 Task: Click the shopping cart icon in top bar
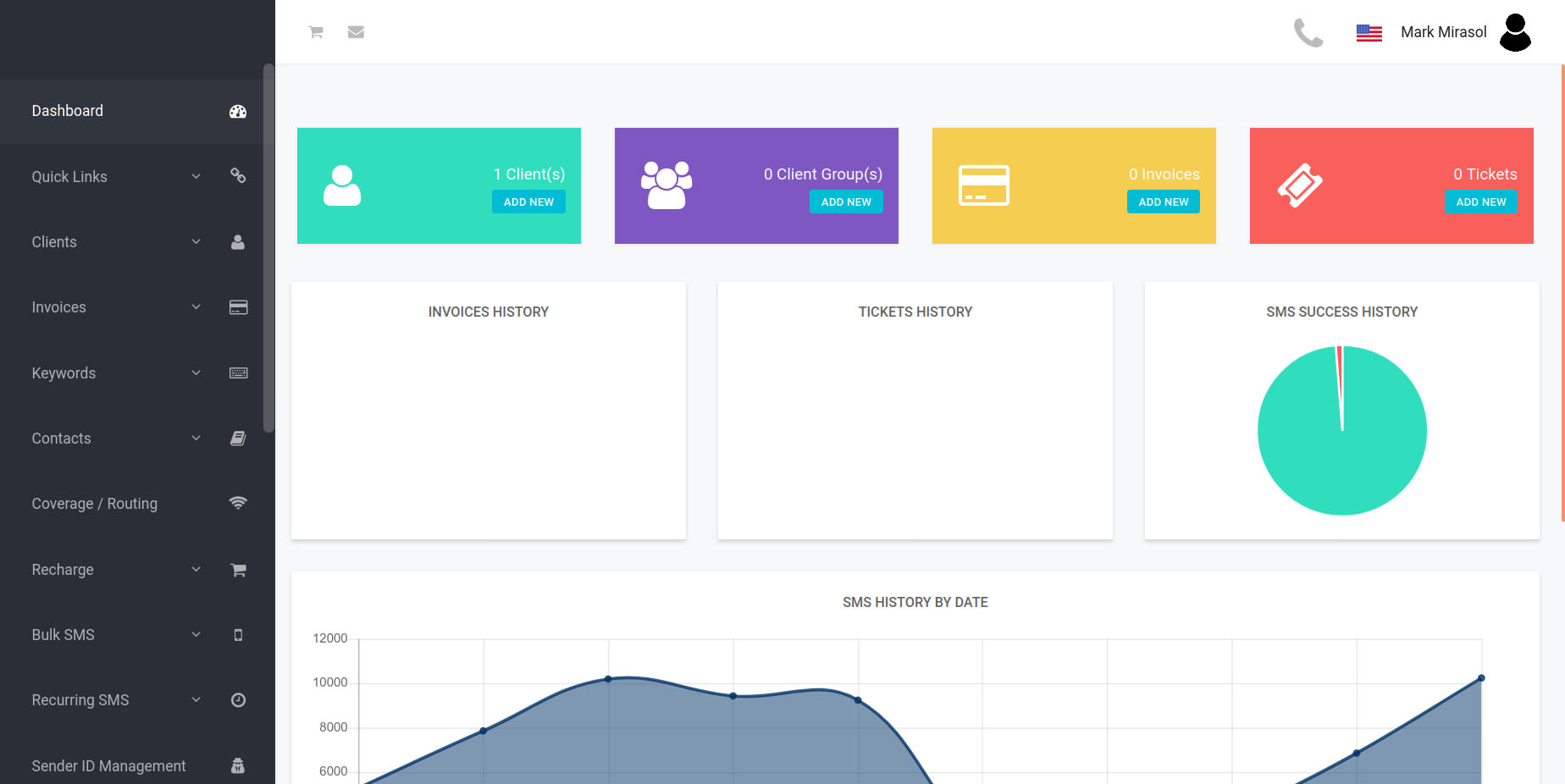pos(316,32)
